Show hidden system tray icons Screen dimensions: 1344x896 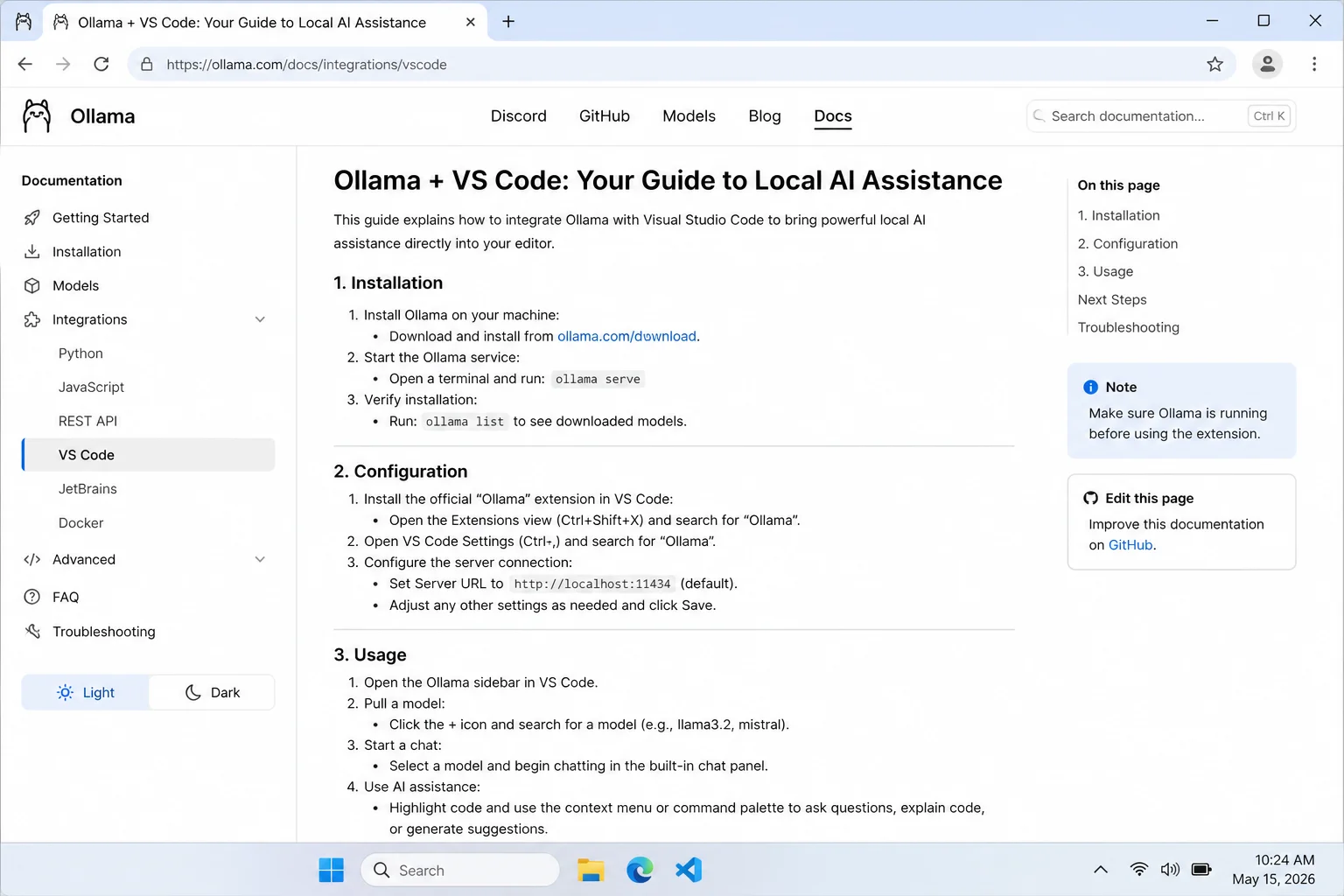(x=1101, y=870)
